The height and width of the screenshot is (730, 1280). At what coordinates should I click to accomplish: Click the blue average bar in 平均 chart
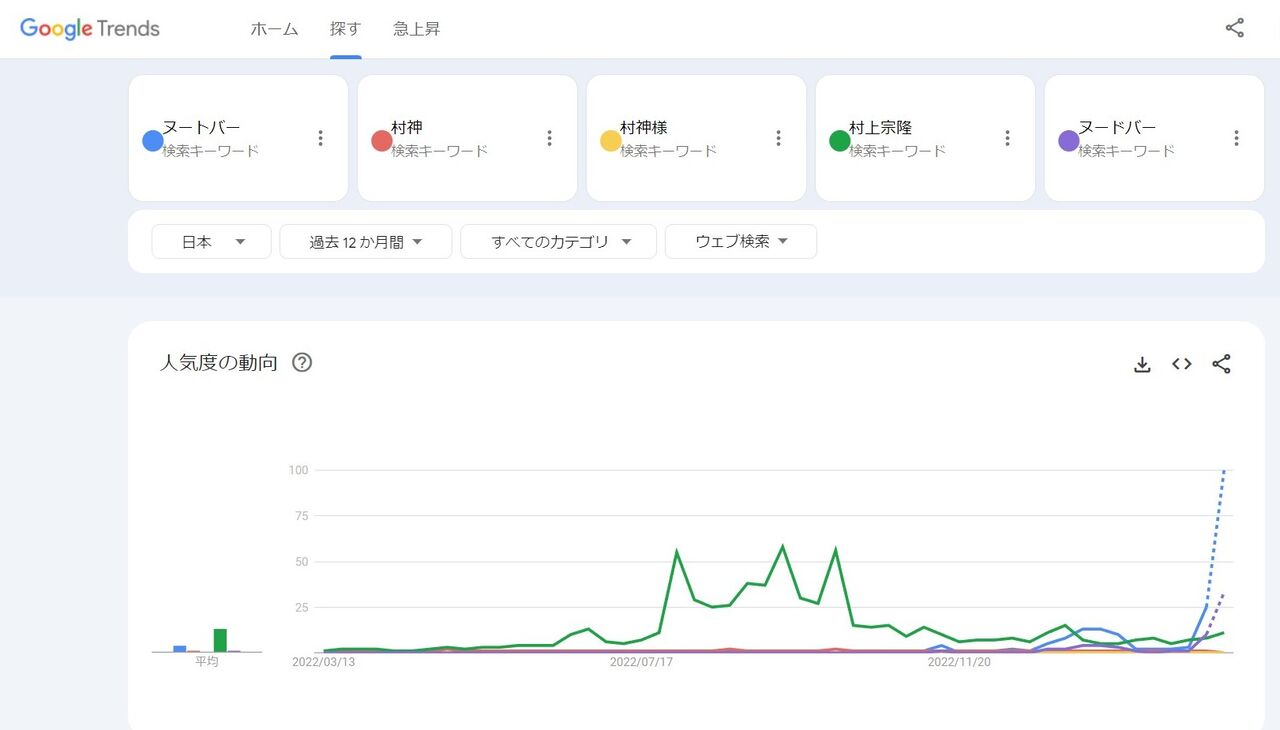coord(180,649)
